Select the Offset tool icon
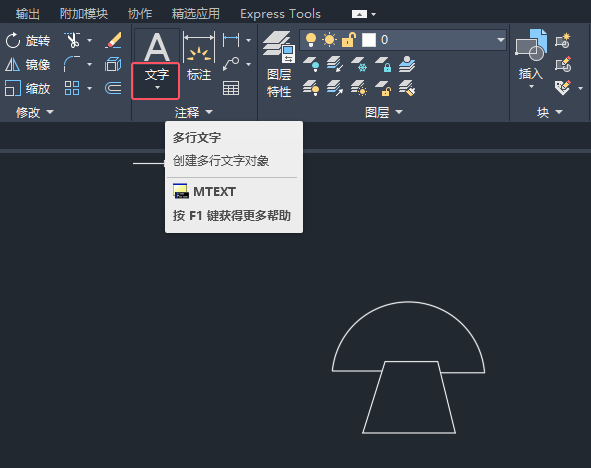 coord(113,88)
